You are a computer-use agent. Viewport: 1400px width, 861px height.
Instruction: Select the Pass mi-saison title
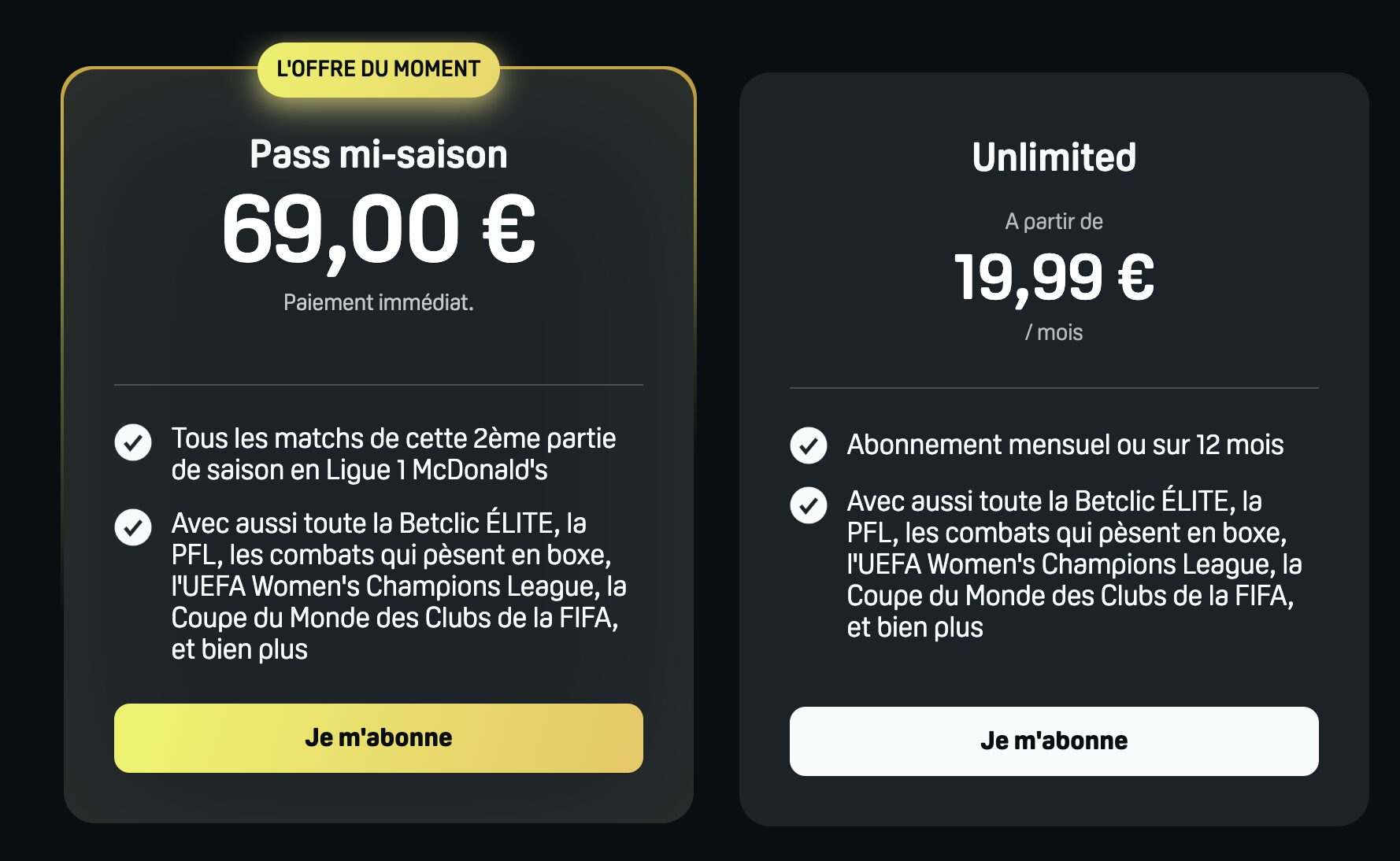[x=379, y=154]
